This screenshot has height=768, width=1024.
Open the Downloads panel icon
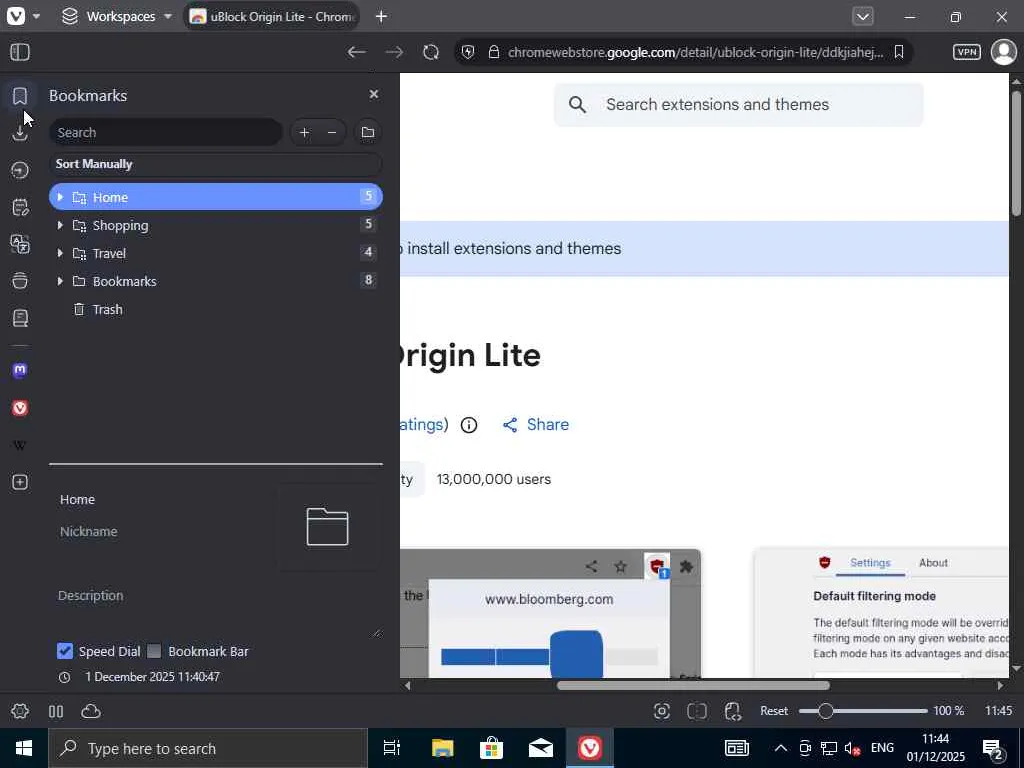click(x=20, y=133)
